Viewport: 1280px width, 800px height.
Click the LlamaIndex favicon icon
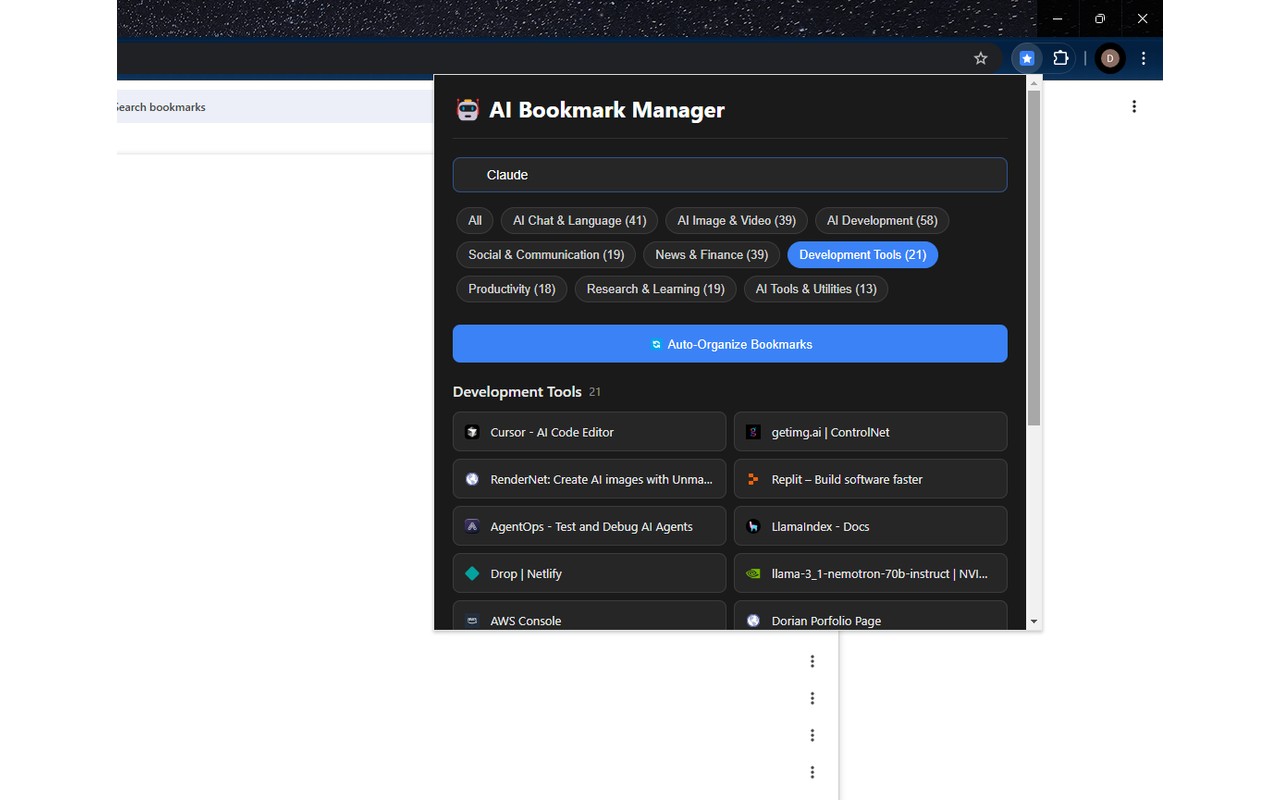[753, 526]
